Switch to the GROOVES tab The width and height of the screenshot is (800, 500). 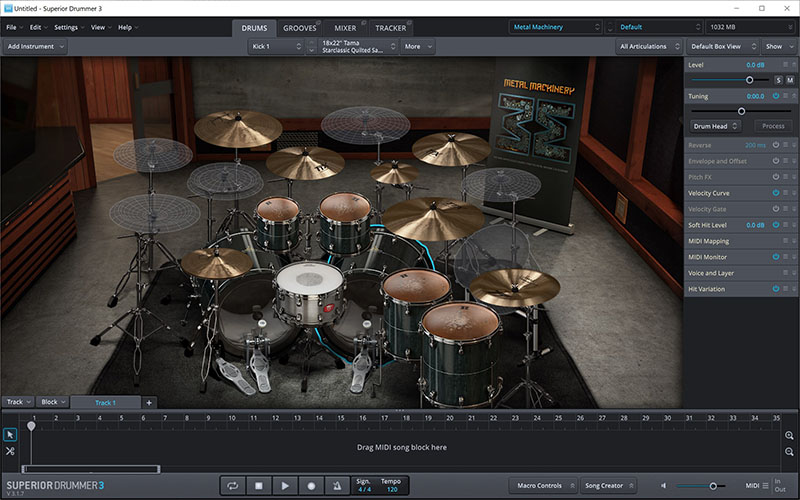click(x=300, y=28)
